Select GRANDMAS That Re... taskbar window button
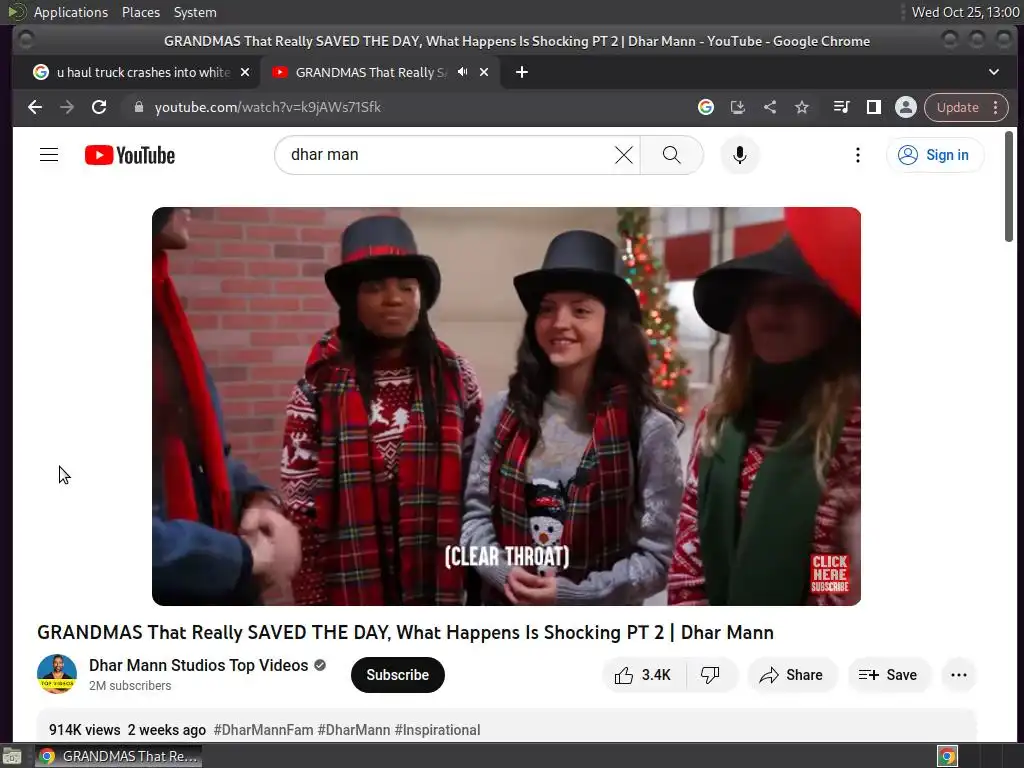This screenshot has height=768, width=1024. pos(118,756)
